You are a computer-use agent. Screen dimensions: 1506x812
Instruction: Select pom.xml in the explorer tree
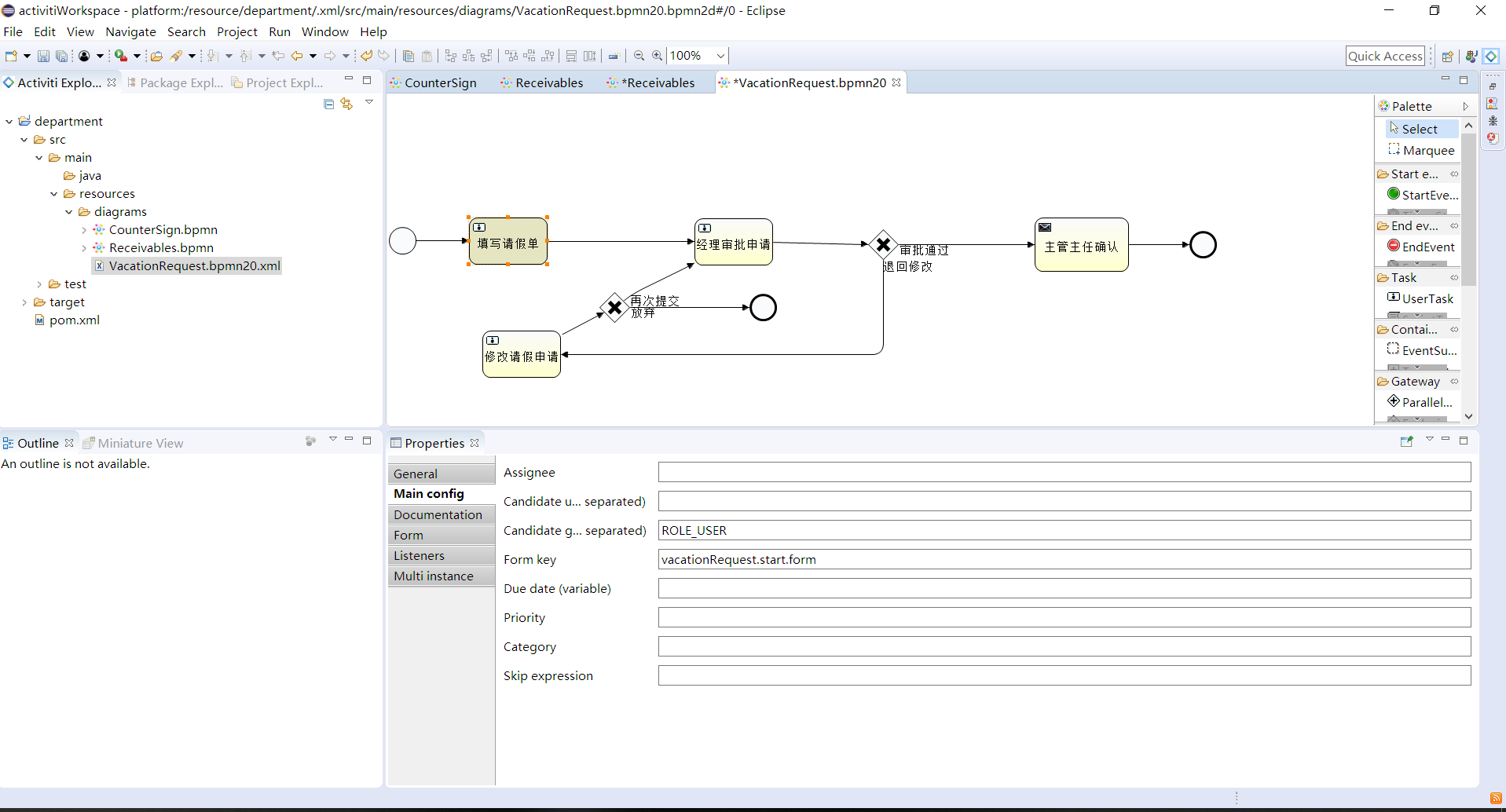(67, 320)
